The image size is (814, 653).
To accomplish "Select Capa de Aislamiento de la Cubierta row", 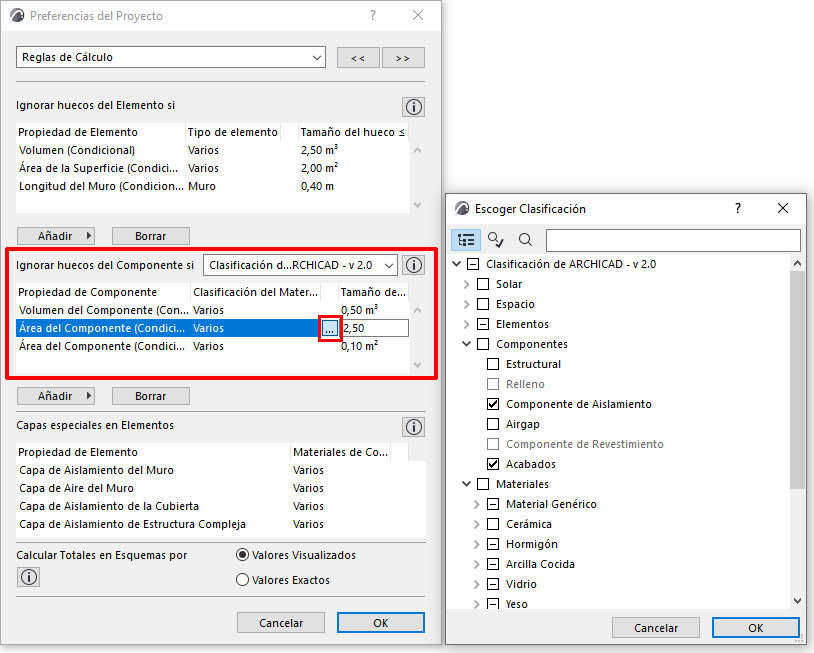I will (x=221, y=506).
